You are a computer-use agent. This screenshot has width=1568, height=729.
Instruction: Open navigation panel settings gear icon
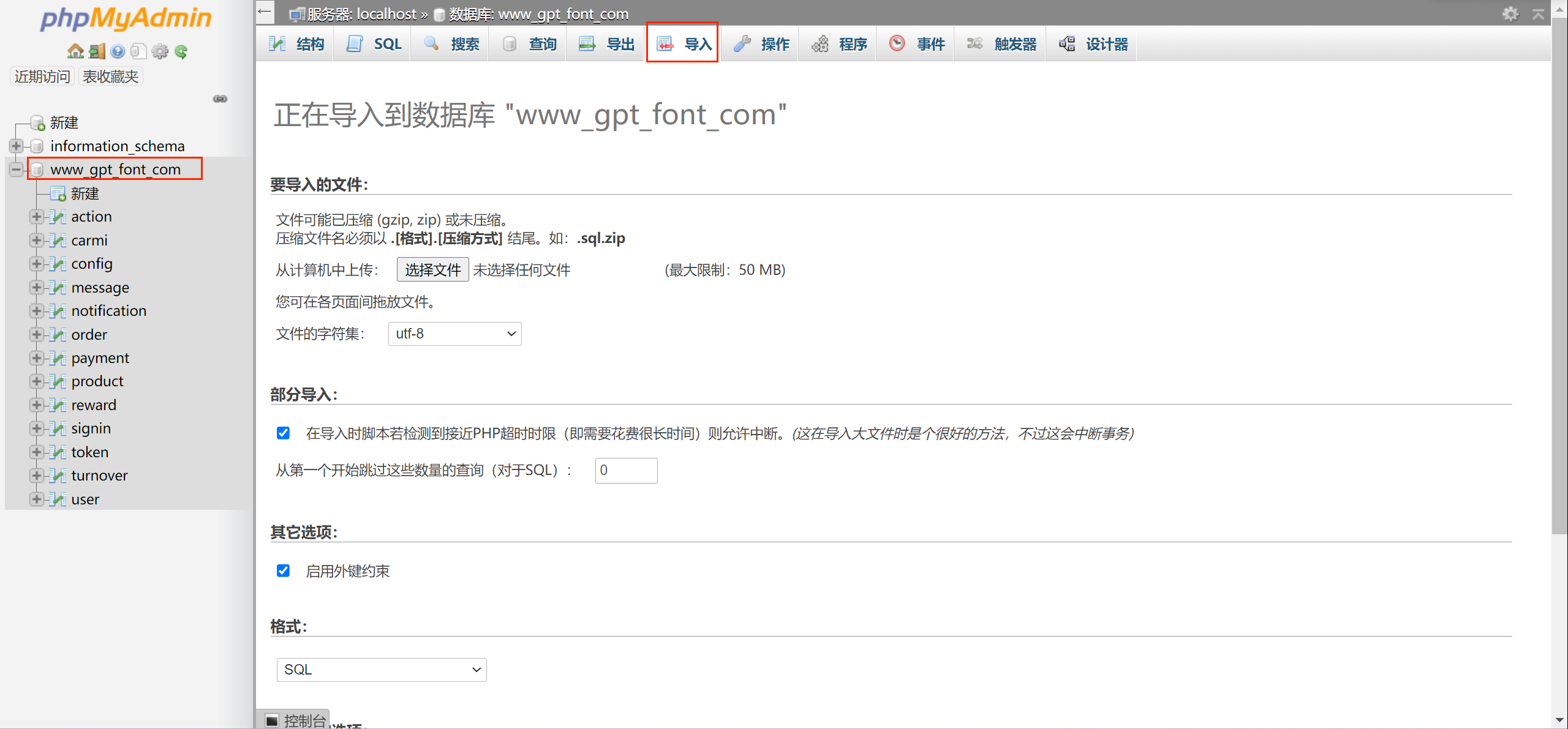[x=160, y=51]
